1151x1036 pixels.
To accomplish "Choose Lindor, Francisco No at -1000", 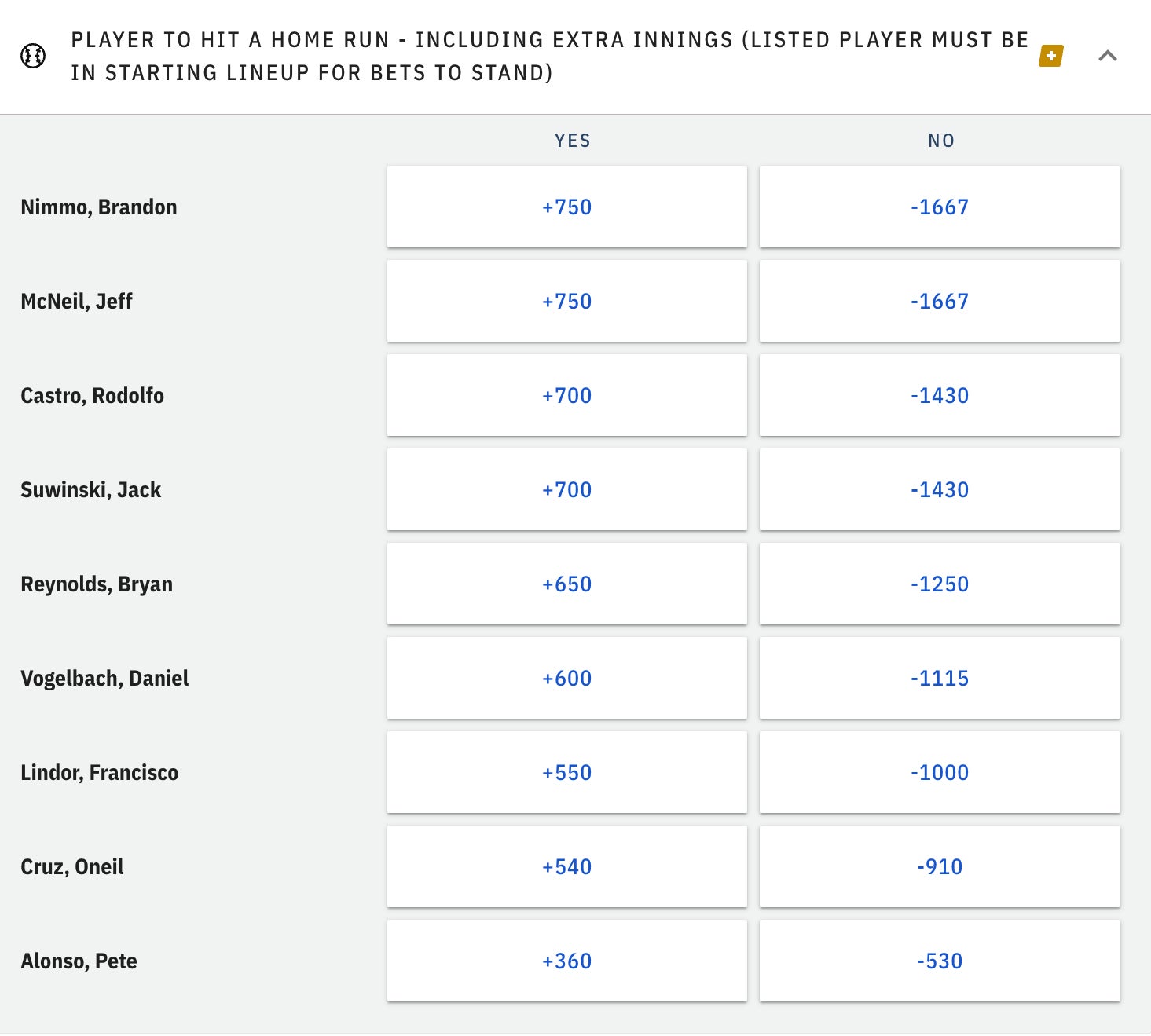I will (939, 772).
